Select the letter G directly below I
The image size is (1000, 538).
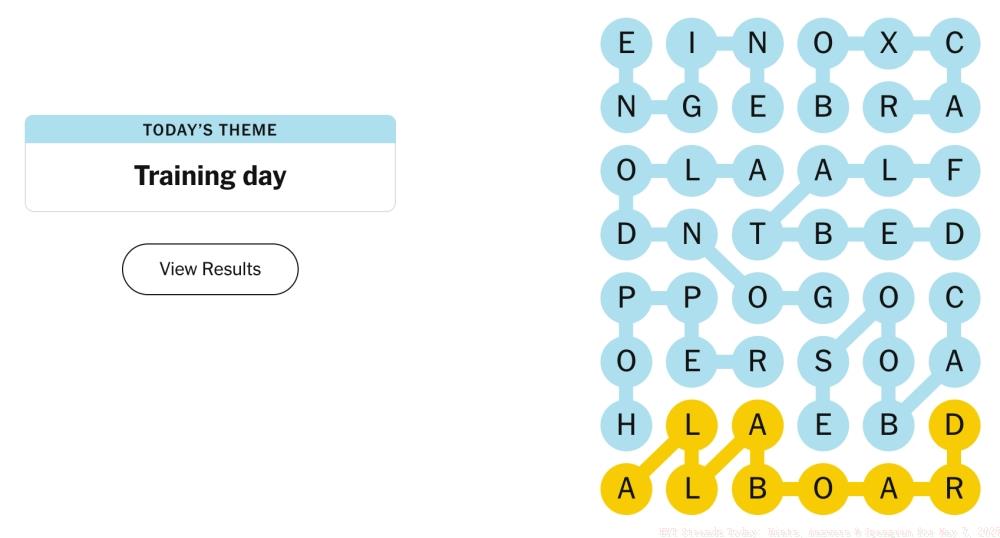pyautogui.click(x=691, y=107)
